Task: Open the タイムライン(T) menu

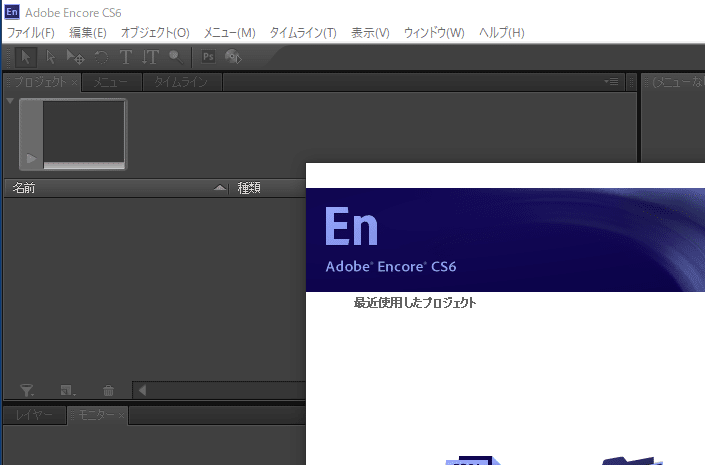Action: (303, 32)
